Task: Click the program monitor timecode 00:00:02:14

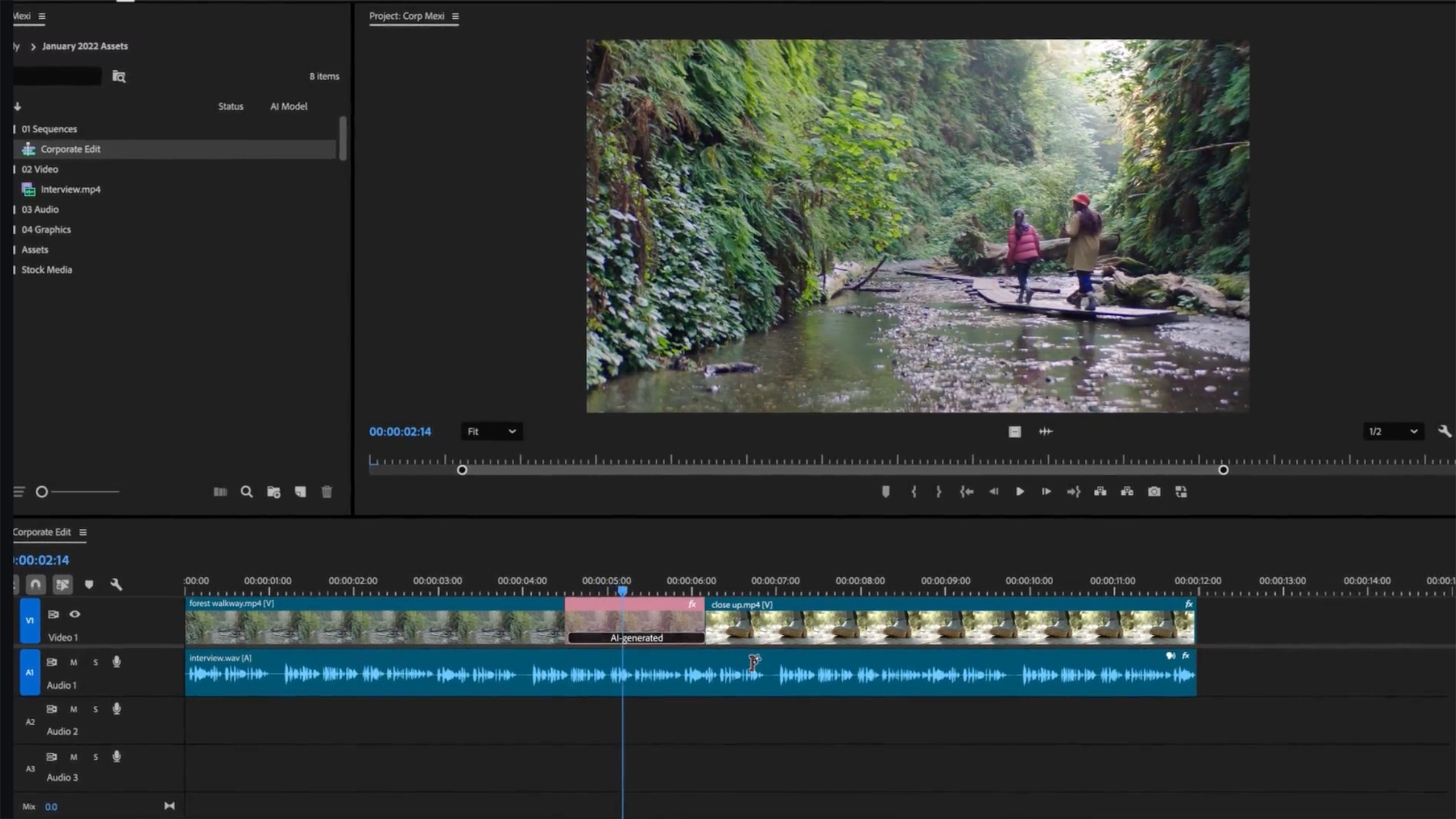Action: (400, 432)
